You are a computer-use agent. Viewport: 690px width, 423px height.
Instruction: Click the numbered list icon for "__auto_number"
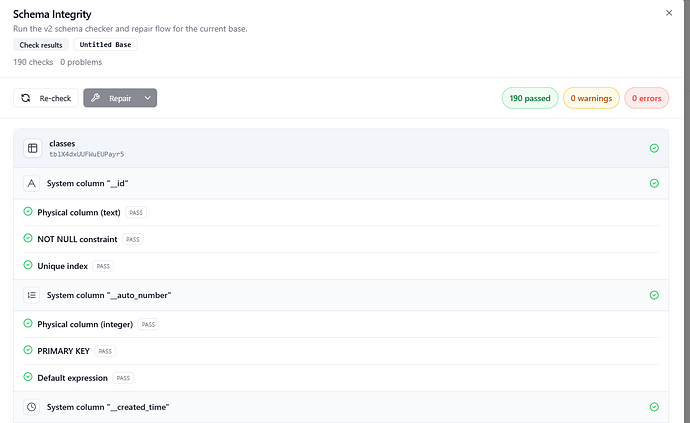(x=32, y=295)
